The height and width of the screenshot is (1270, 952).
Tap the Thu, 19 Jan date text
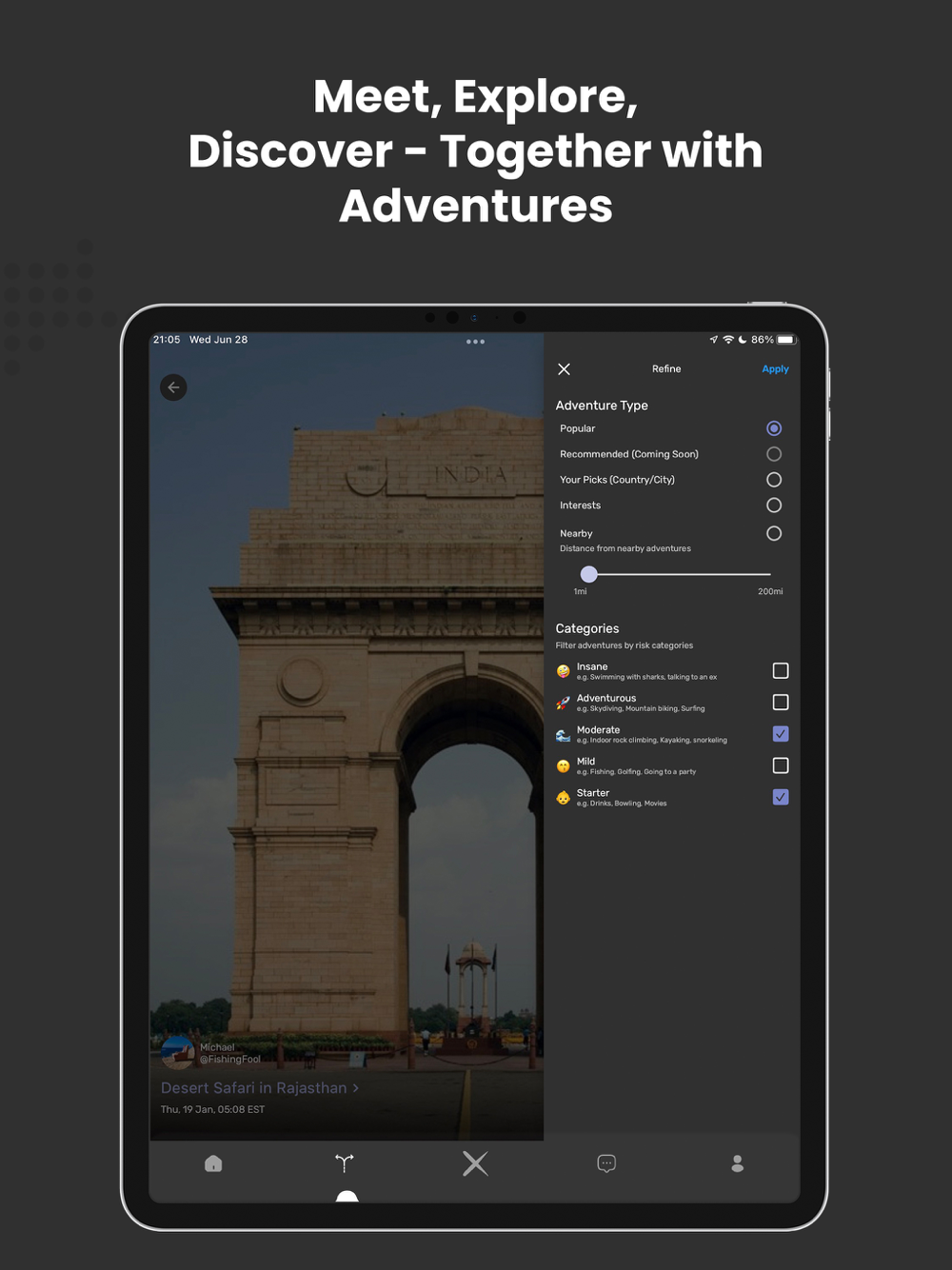point(213,1110)
